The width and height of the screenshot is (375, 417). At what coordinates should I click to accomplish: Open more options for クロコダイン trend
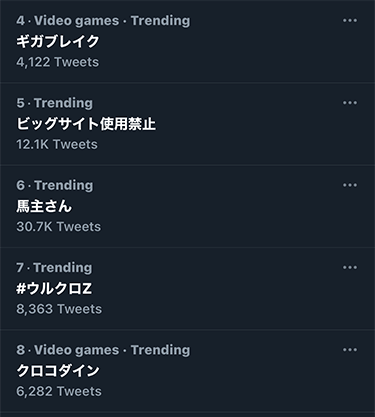pos(350,350)
